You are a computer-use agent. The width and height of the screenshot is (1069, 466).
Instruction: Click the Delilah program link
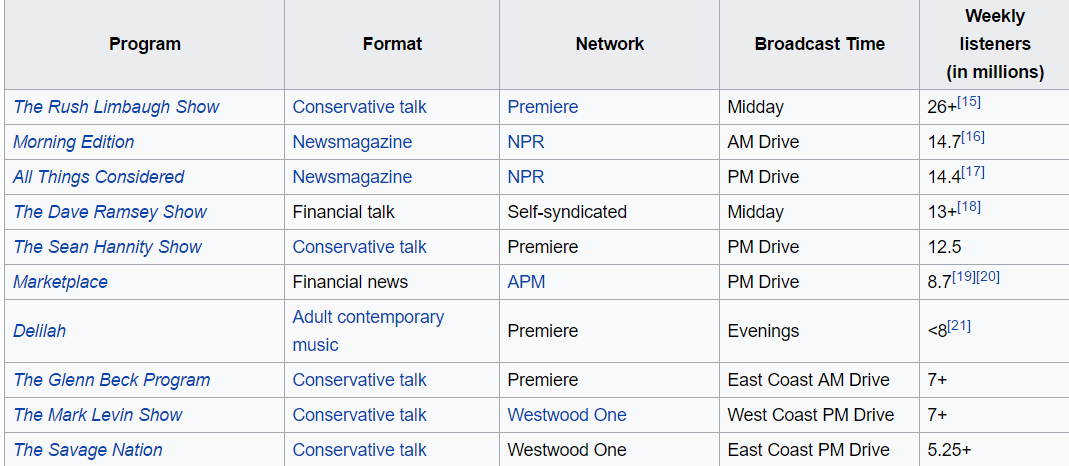(39, 331)
